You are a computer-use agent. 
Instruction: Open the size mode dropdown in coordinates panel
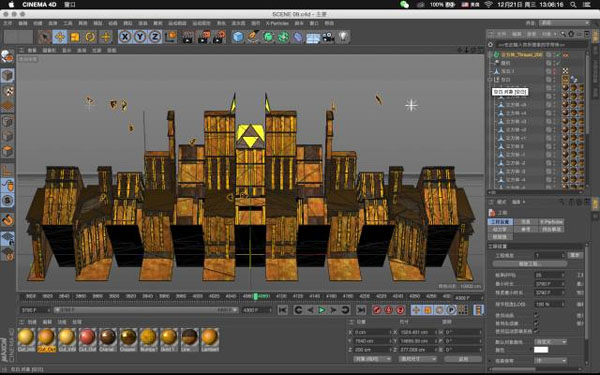417,359
